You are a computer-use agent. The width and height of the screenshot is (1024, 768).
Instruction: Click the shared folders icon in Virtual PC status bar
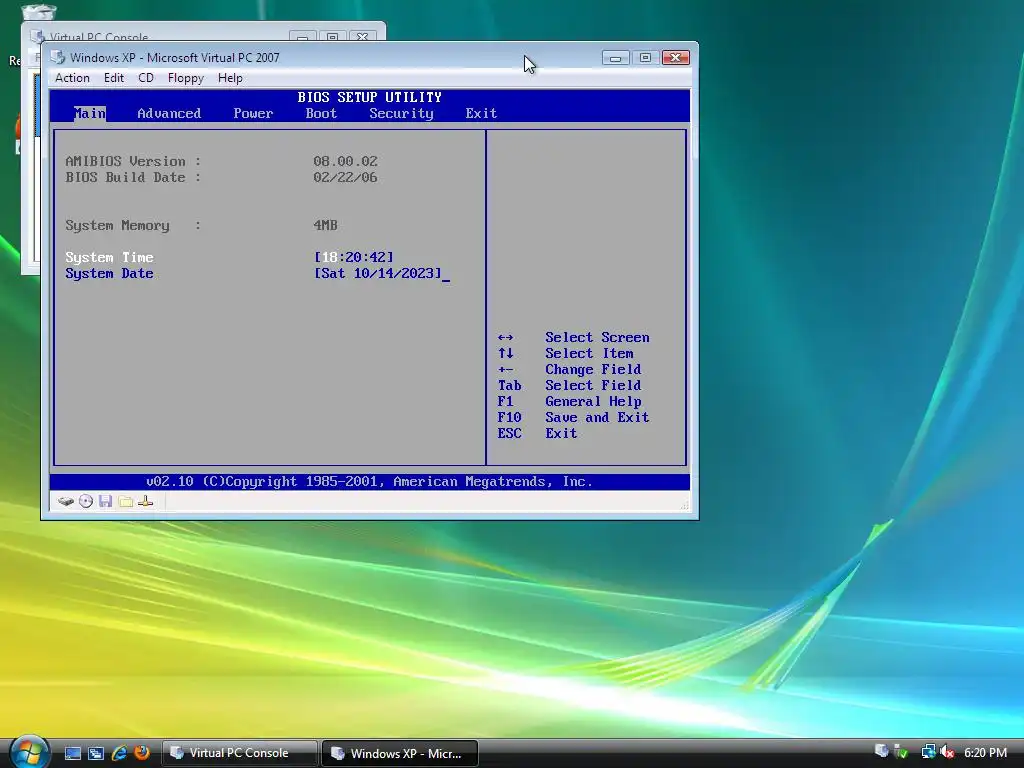[x=126, y=502]
